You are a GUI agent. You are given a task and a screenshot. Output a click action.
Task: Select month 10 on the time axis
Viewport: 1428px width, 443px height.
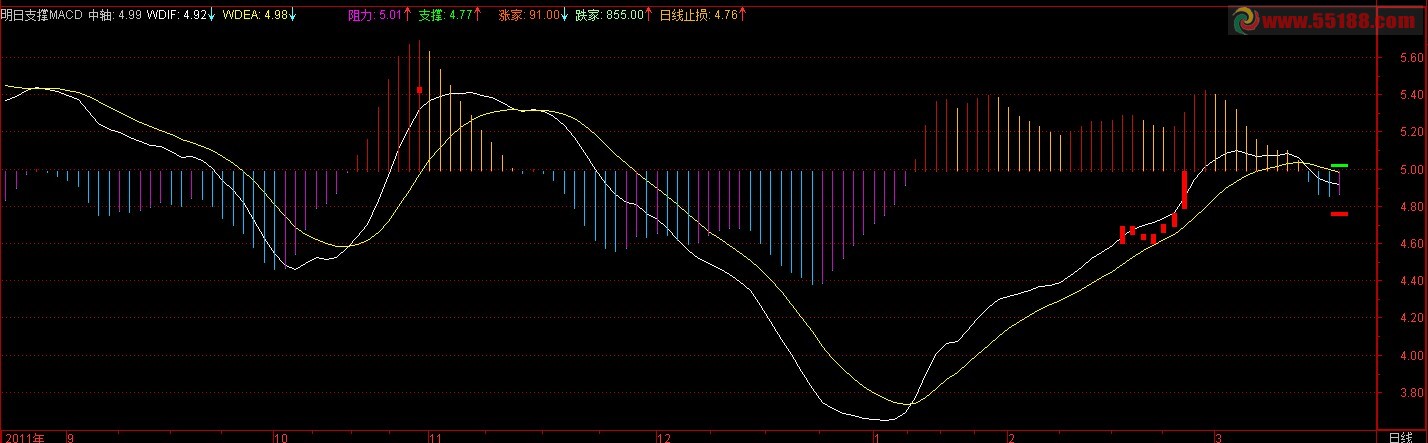281,437
